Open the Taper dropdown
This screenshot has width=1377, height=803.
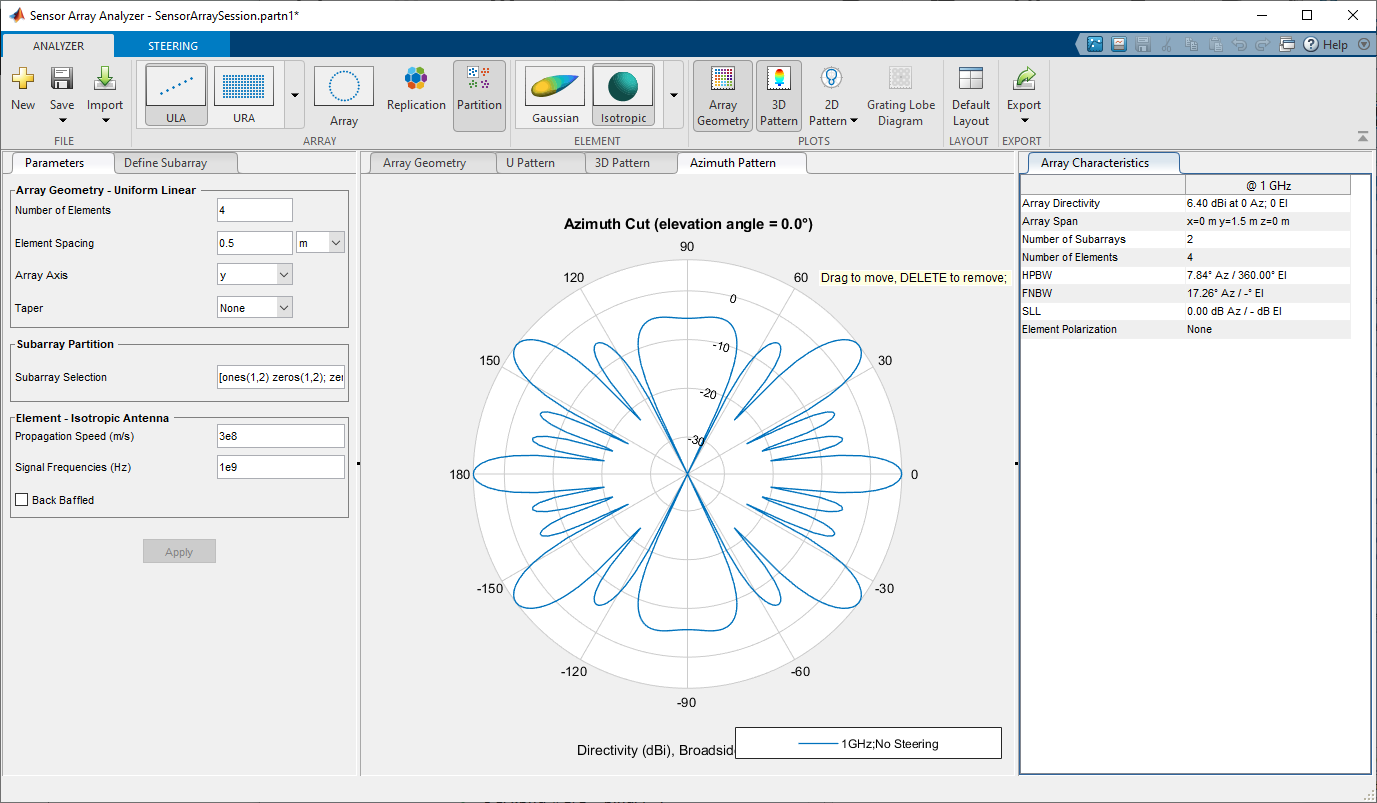point(255,308)
